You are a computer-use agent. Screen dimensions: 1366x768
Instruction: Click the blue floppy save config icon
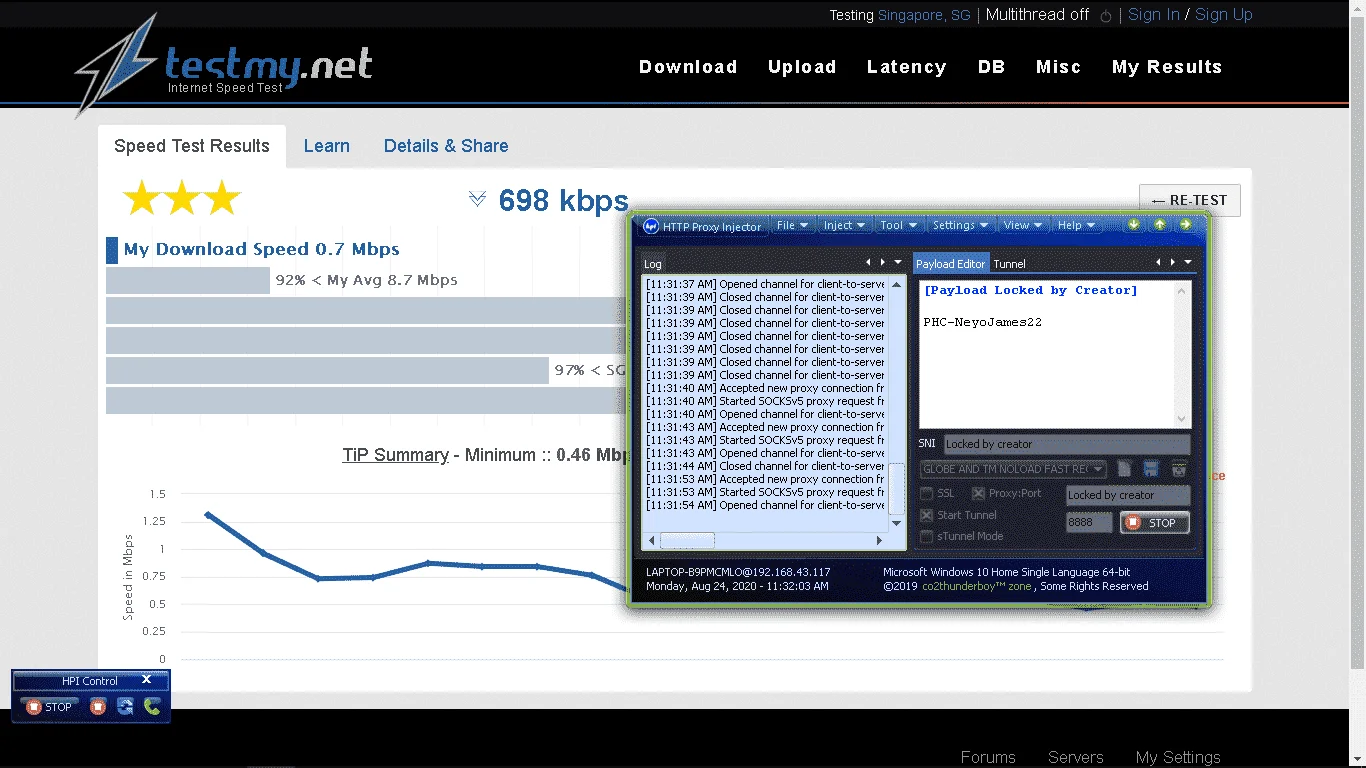tap(1151, 469)
